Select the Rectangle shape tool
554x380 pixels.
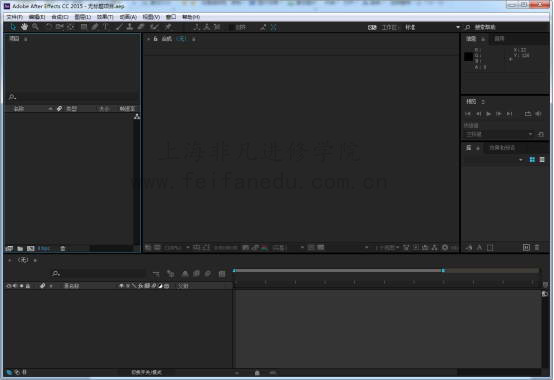84,27
